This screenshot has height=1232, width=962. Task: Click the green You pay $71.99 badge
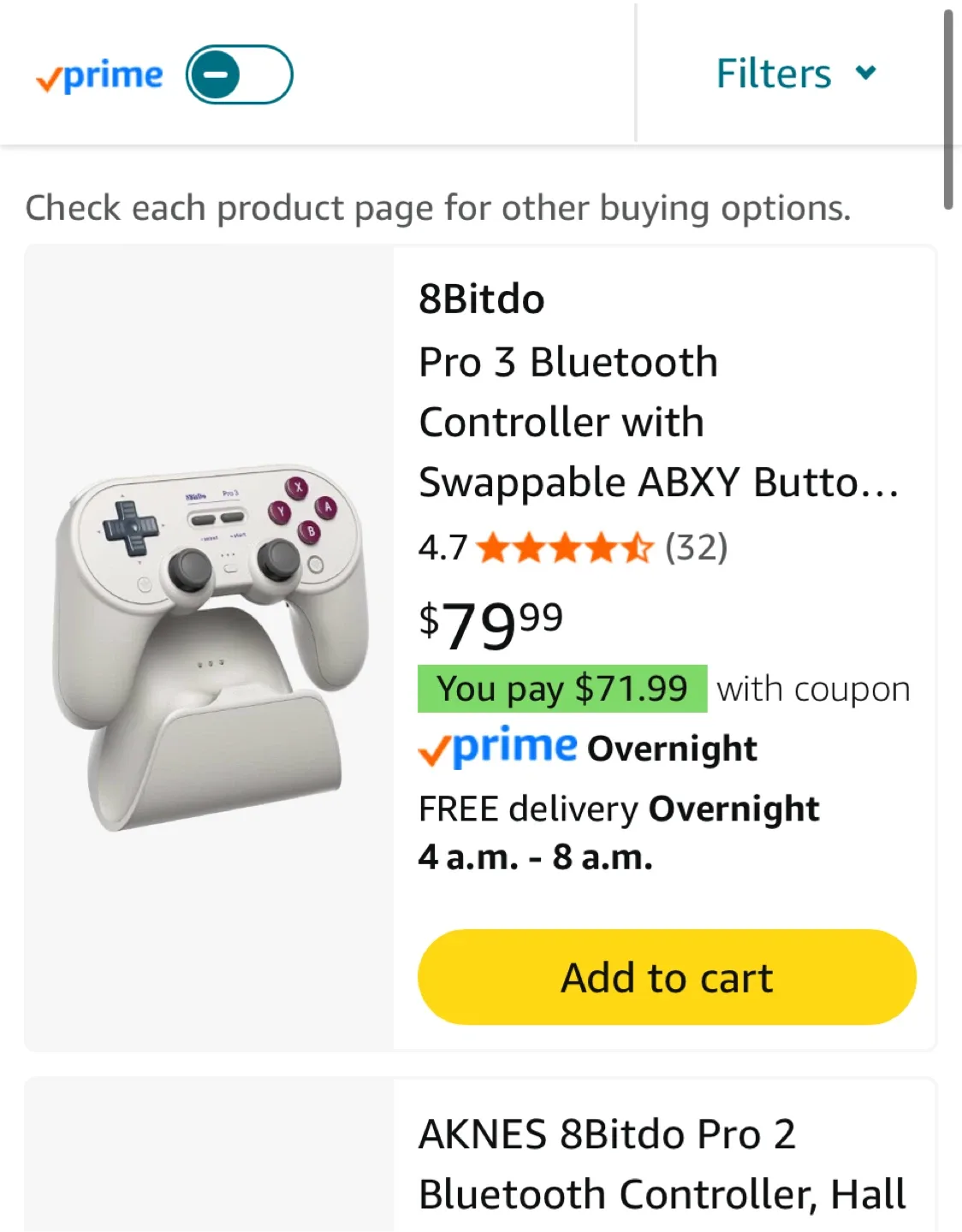pos(562,689)
